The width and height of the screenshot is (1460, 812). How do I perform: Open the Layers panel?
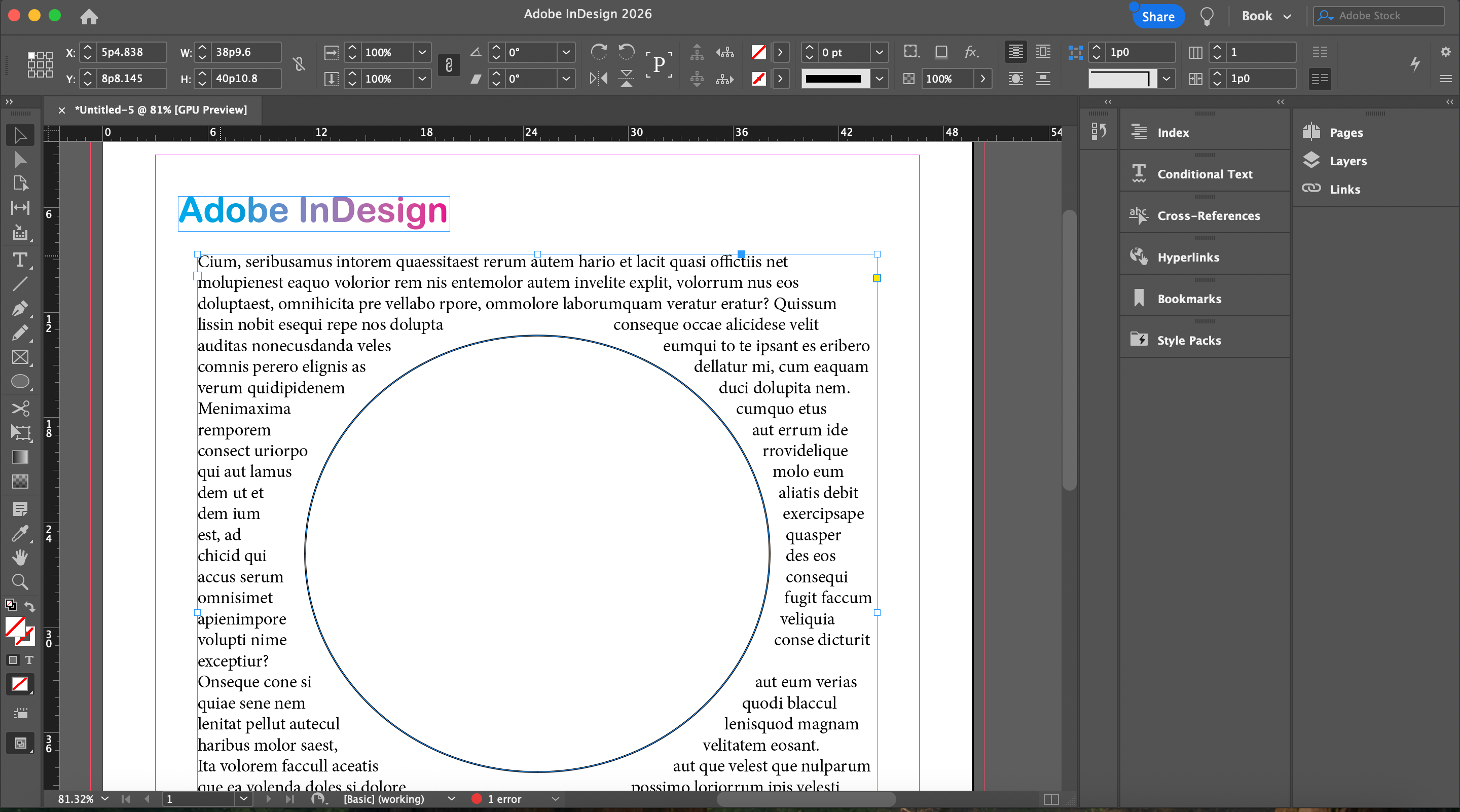pyautogui.click(x=1348, y=161)
